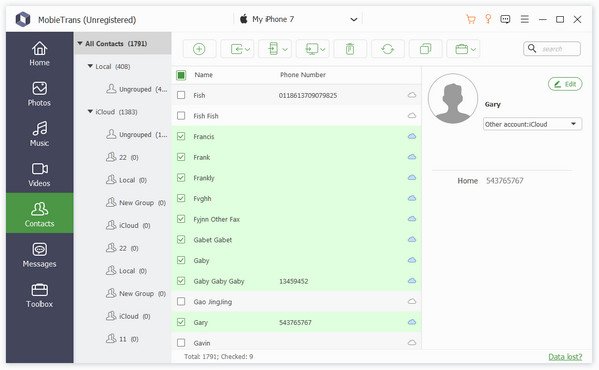This screenshot has width=599, height=370.
Task: Click Gary's profile avatar picture
Action: pyautogui.click(x=453, y=99)
